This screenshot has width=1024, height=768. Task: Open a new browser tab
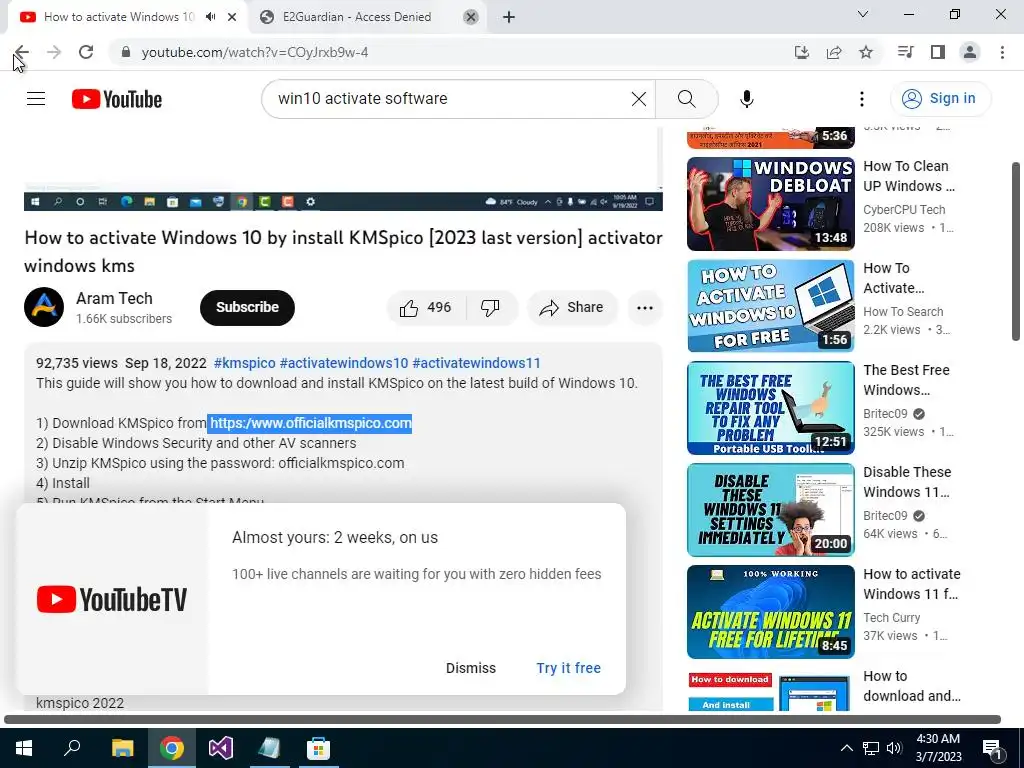pos(509,17)
